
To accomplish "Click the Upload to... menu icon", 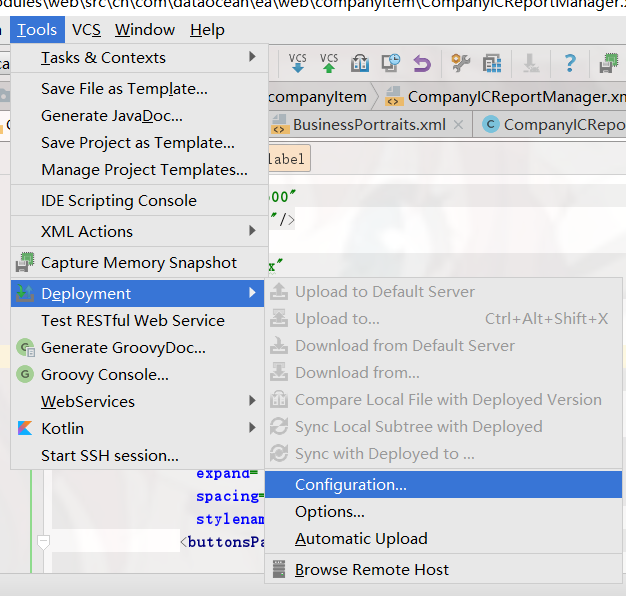I will pos(279,319).
